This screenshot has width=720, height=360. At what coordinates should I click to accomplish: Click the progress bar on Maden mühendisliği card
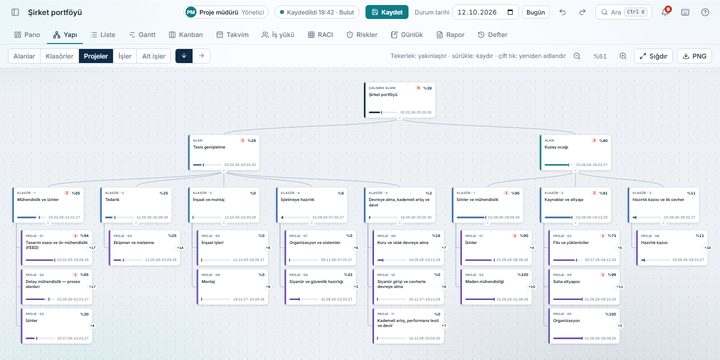pyautogui.click(x=480, y=299)
